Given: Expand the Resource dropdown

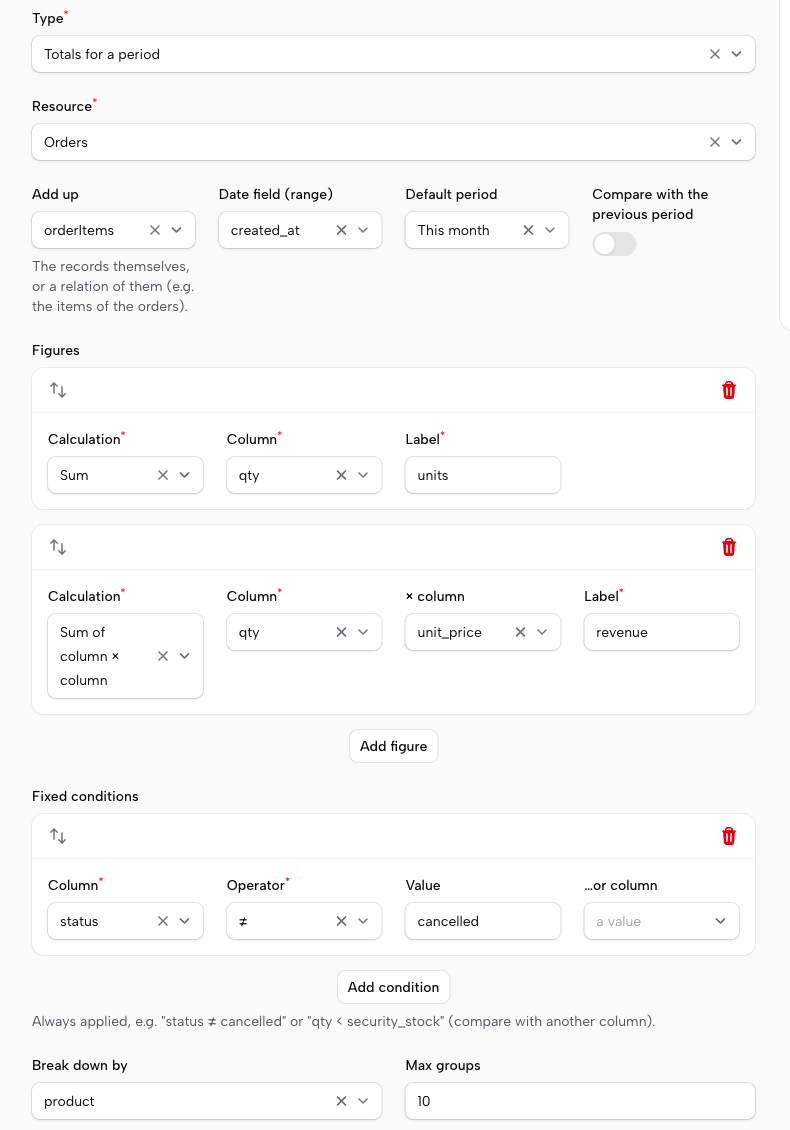Looking at the screenshot, I should (737, 142).
